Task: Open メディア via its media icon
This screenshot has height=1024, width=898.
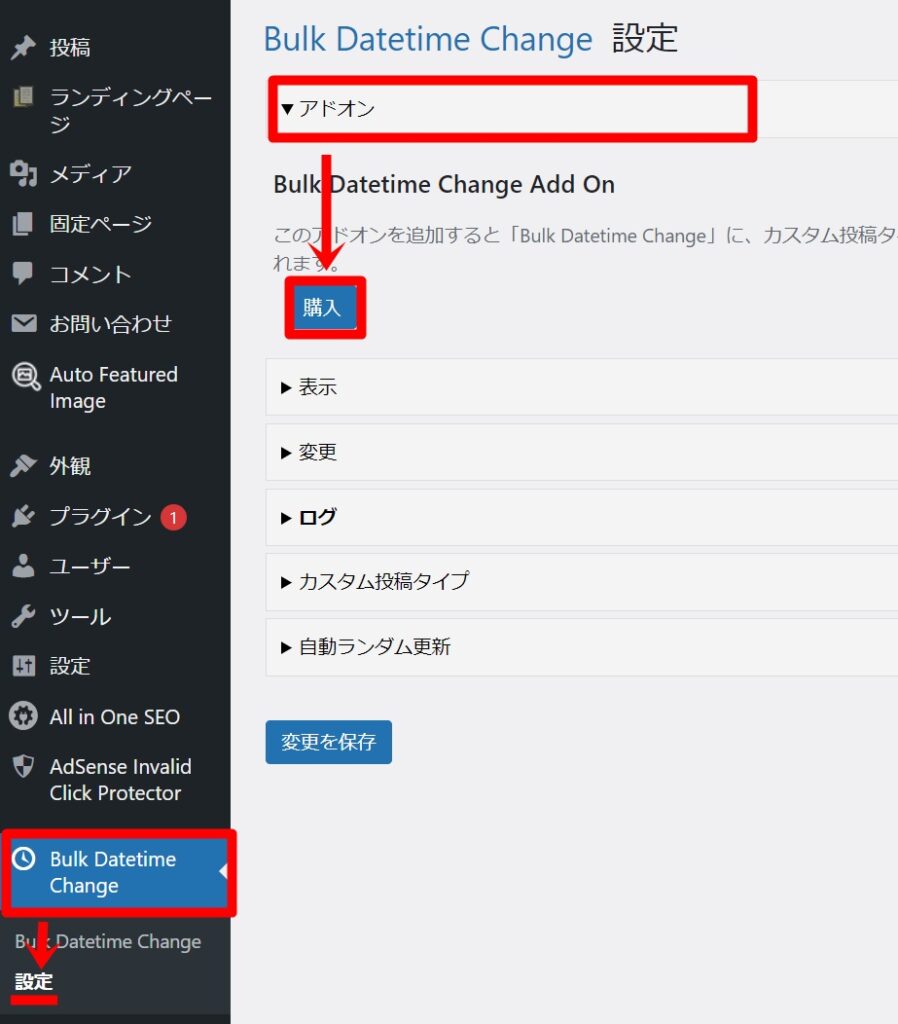Action: 21,174
